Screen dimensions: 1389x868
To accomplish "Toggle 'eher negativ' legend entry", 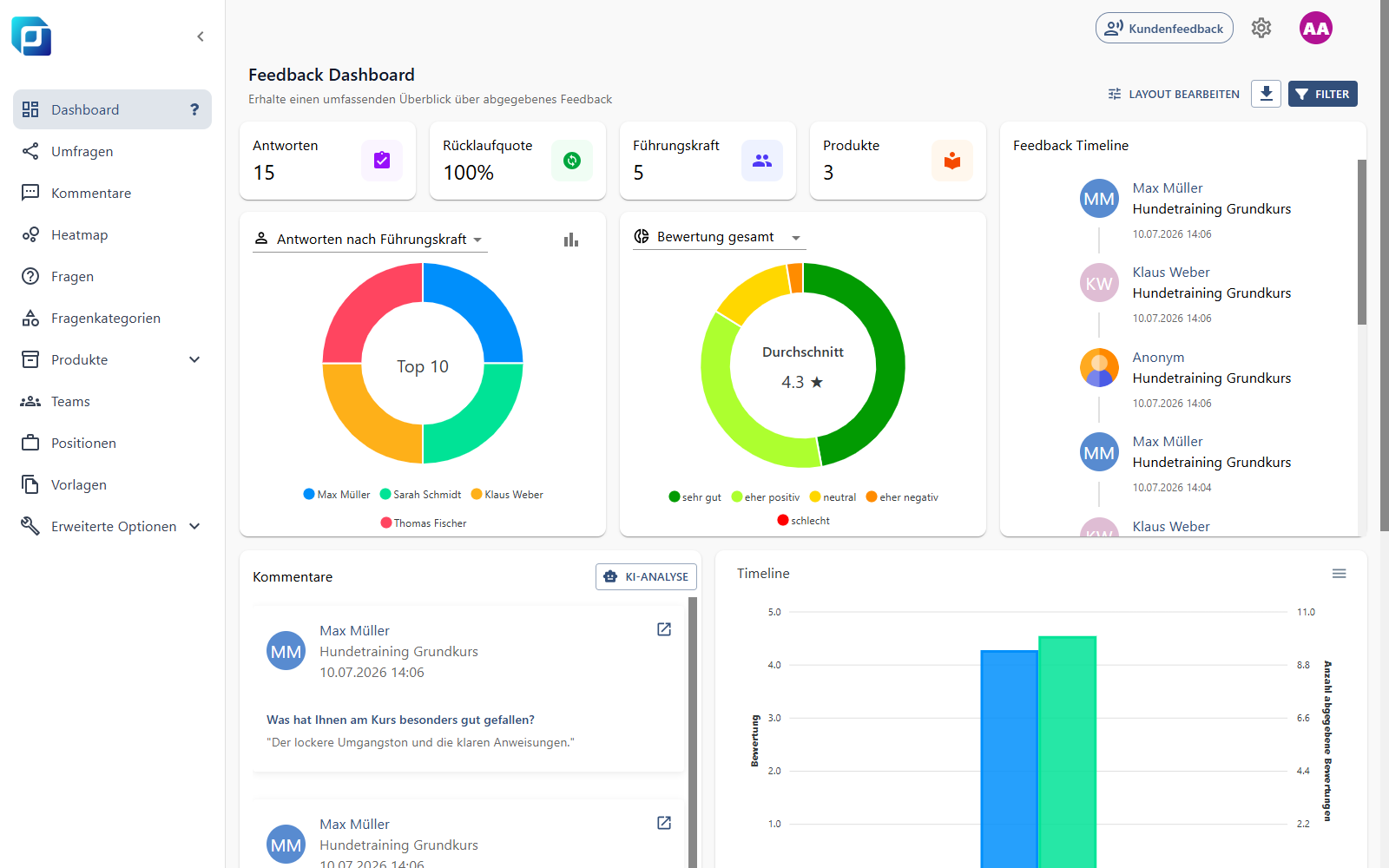I will coord(902,497).
